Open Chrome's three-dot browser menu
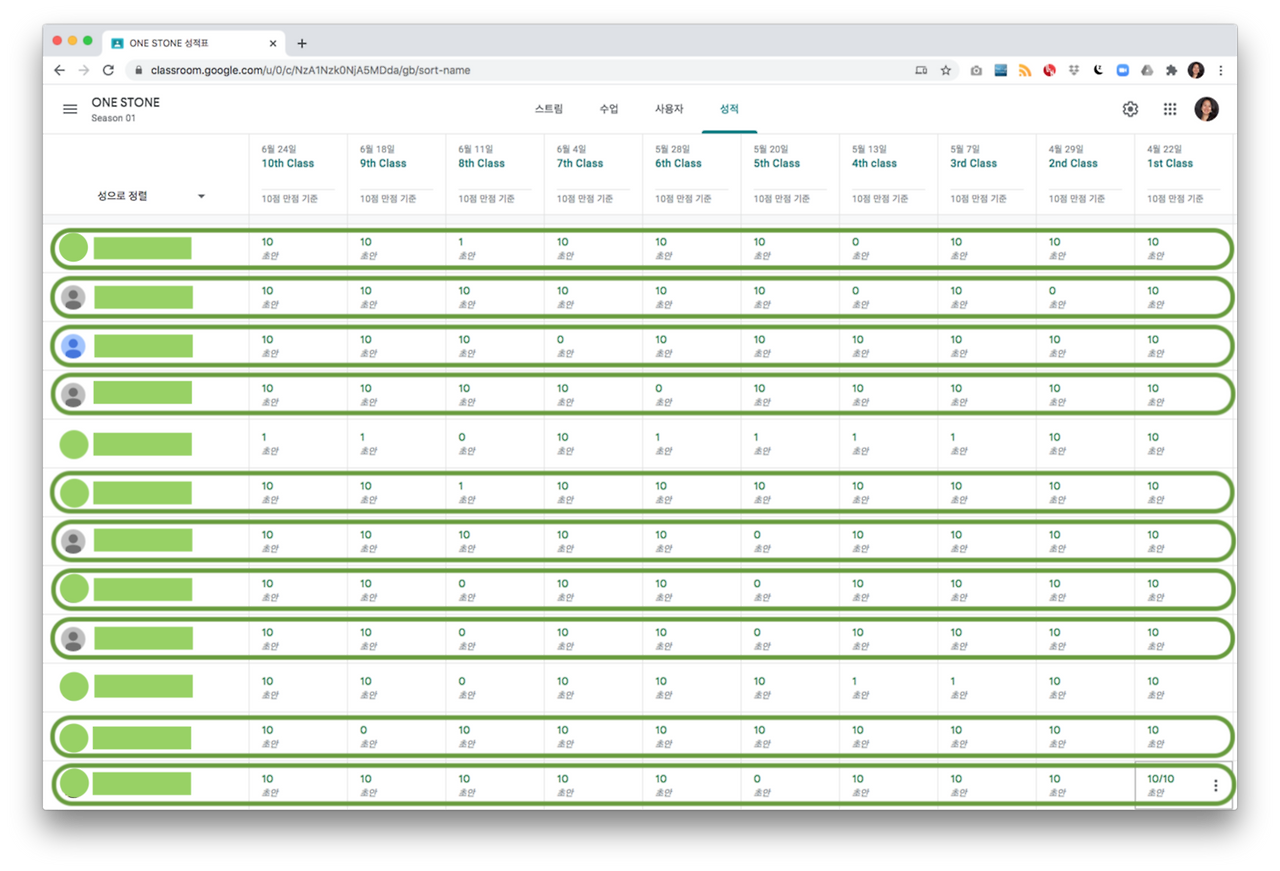This screenshot has height=871, width=1280. (x=1221, y=71)
